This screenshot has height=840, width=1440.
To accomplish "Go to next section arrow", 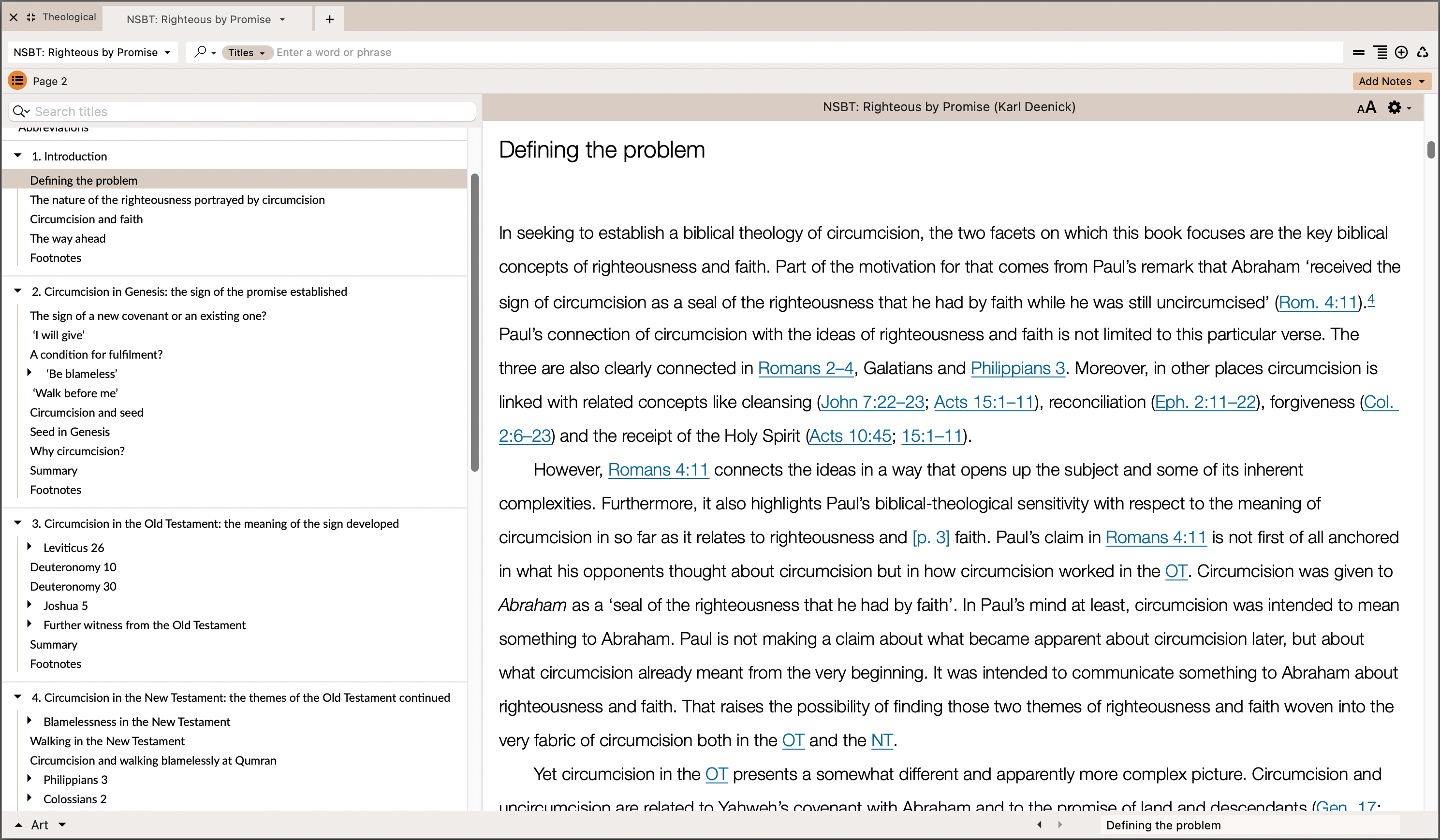I will click(1060, 825).
